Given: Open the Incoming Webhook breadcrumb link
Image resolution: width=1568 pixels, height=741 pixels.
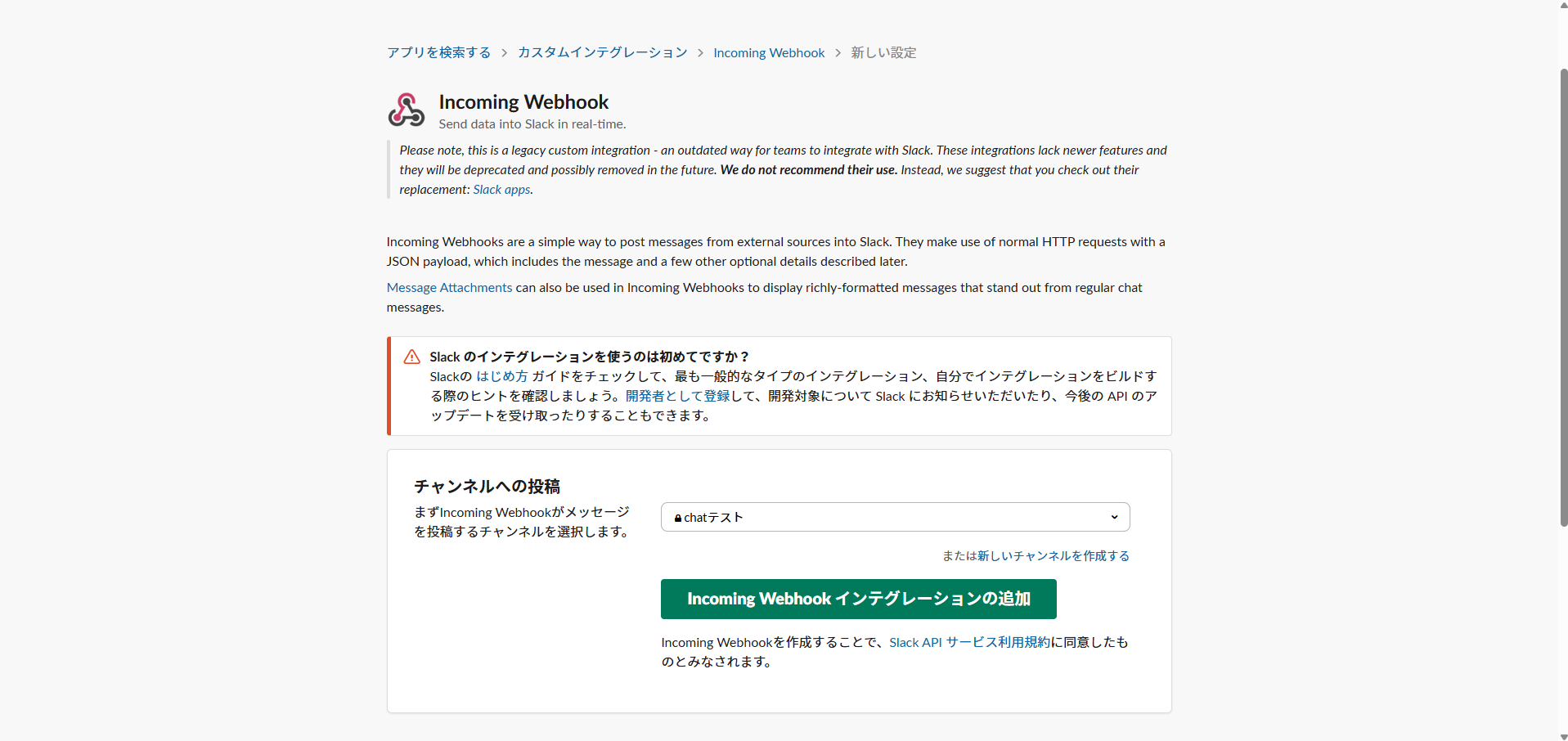Looking at the screenshot, I should (x=769, y=52).
